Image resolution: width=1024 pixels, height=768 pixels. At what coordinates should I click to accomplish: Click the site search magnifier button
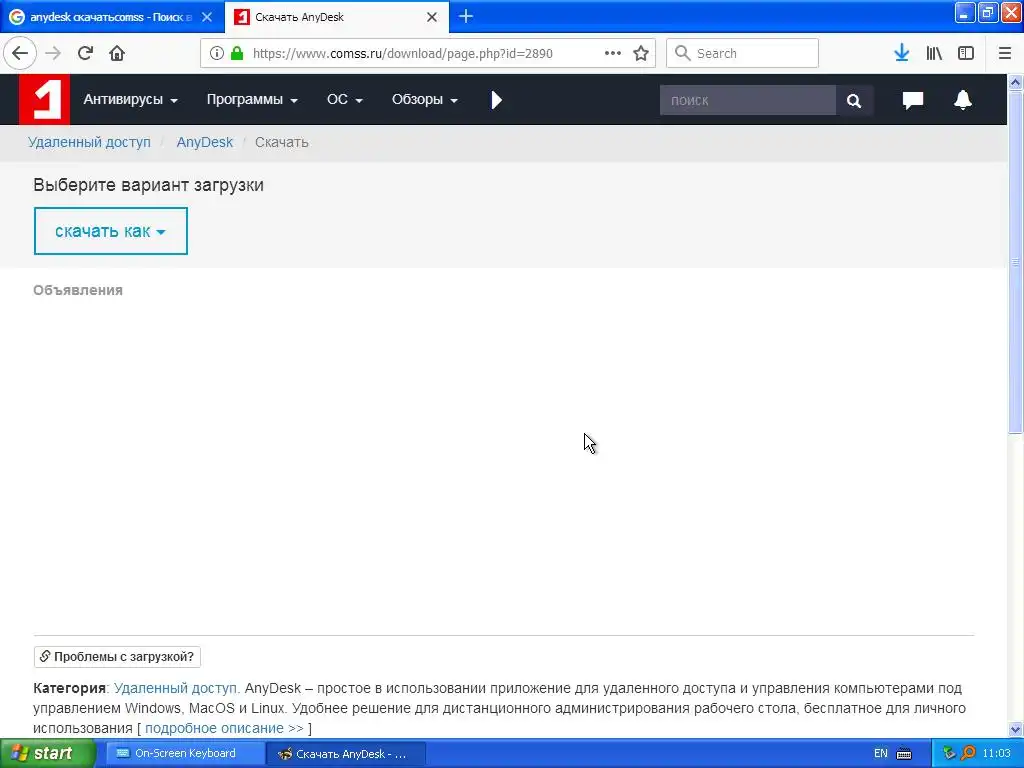pyautogui.click(x=854, y=100)
